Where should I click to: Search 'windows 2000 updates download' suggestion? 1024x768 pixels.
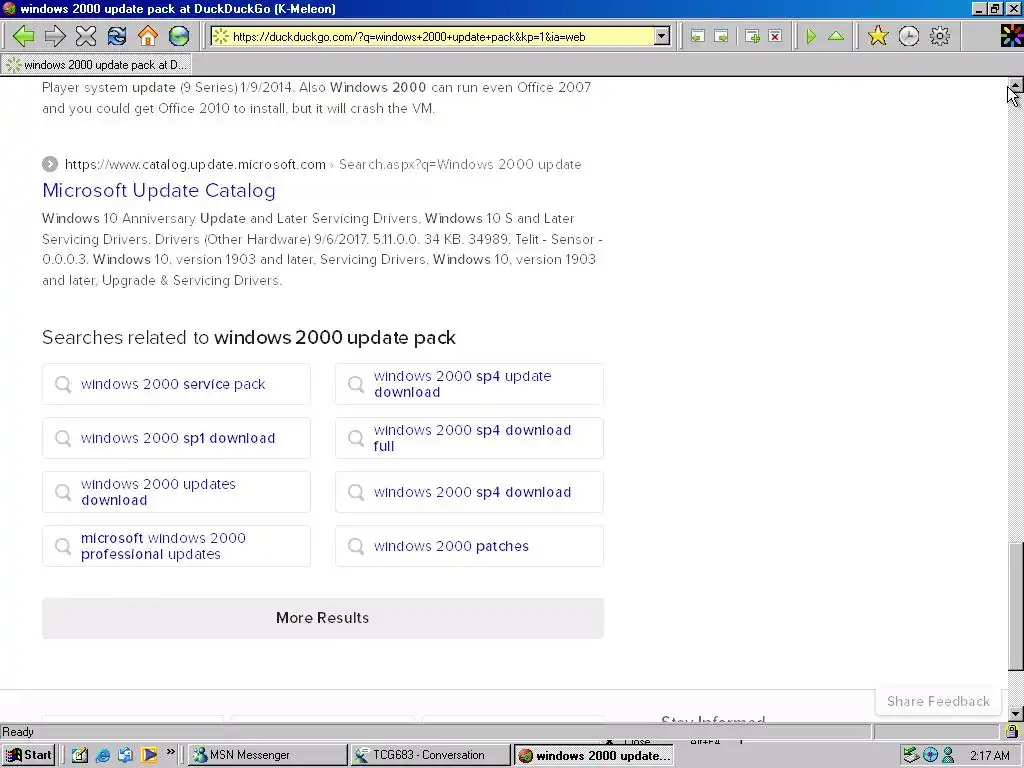pyautogui.click(x=176, y=492)
